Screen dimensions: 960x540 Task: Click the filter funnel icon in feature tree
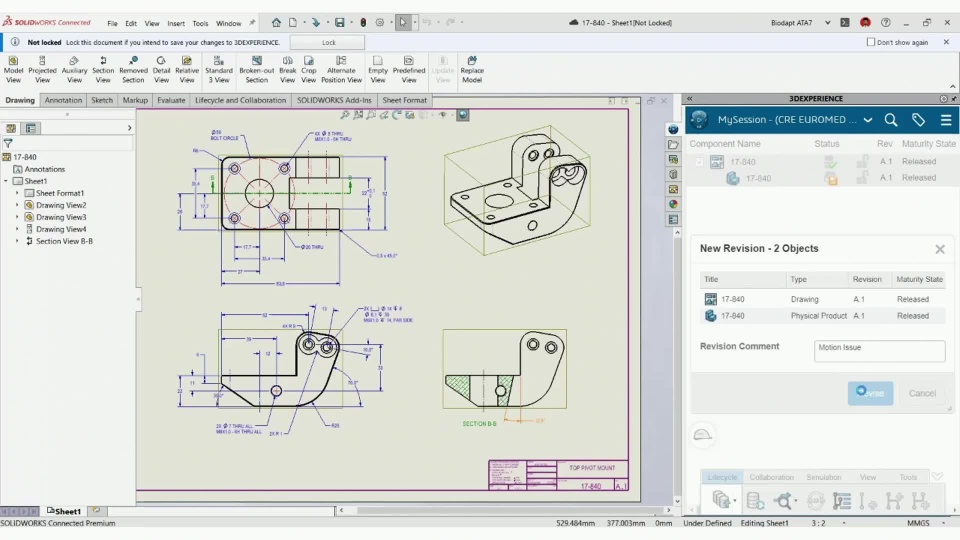pyautogui.click(x=8, y=143)
